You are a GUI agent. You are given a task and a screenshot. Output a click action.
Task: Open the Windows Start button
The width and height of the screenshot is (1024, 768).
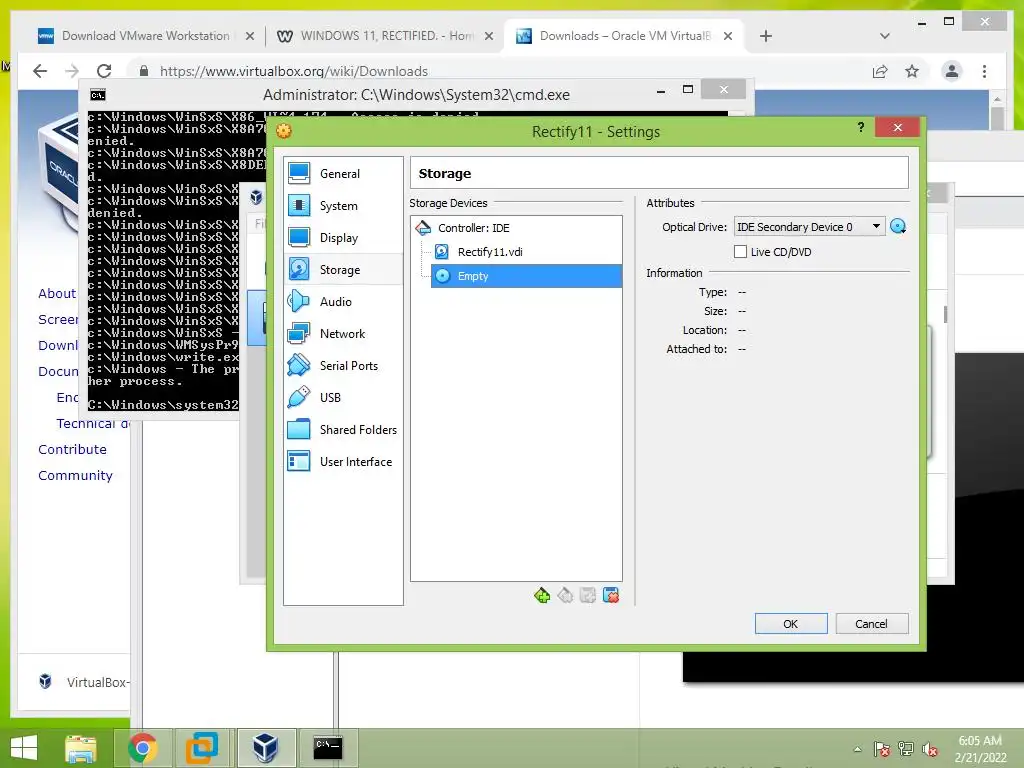point(24,748)
